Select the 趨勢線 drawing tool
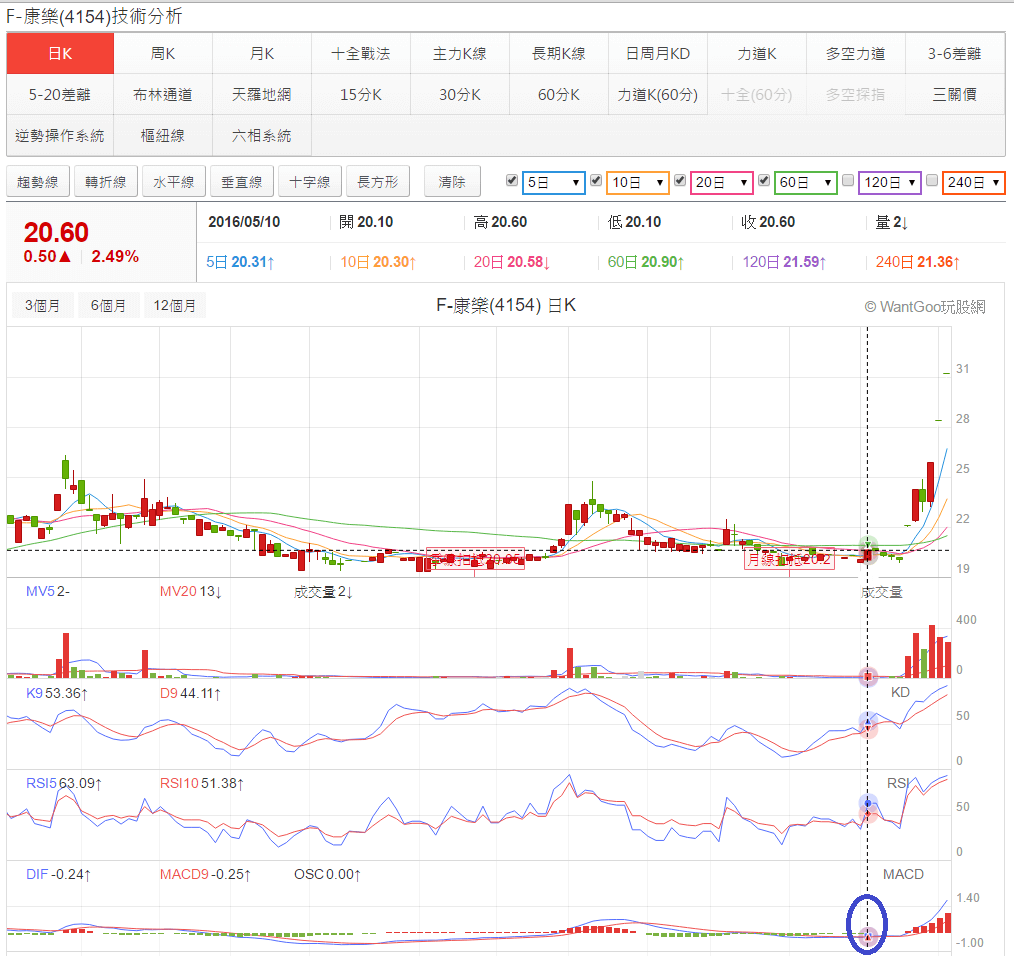Image resolution: width=1014 pixels, height=956 pixels. 38,182
